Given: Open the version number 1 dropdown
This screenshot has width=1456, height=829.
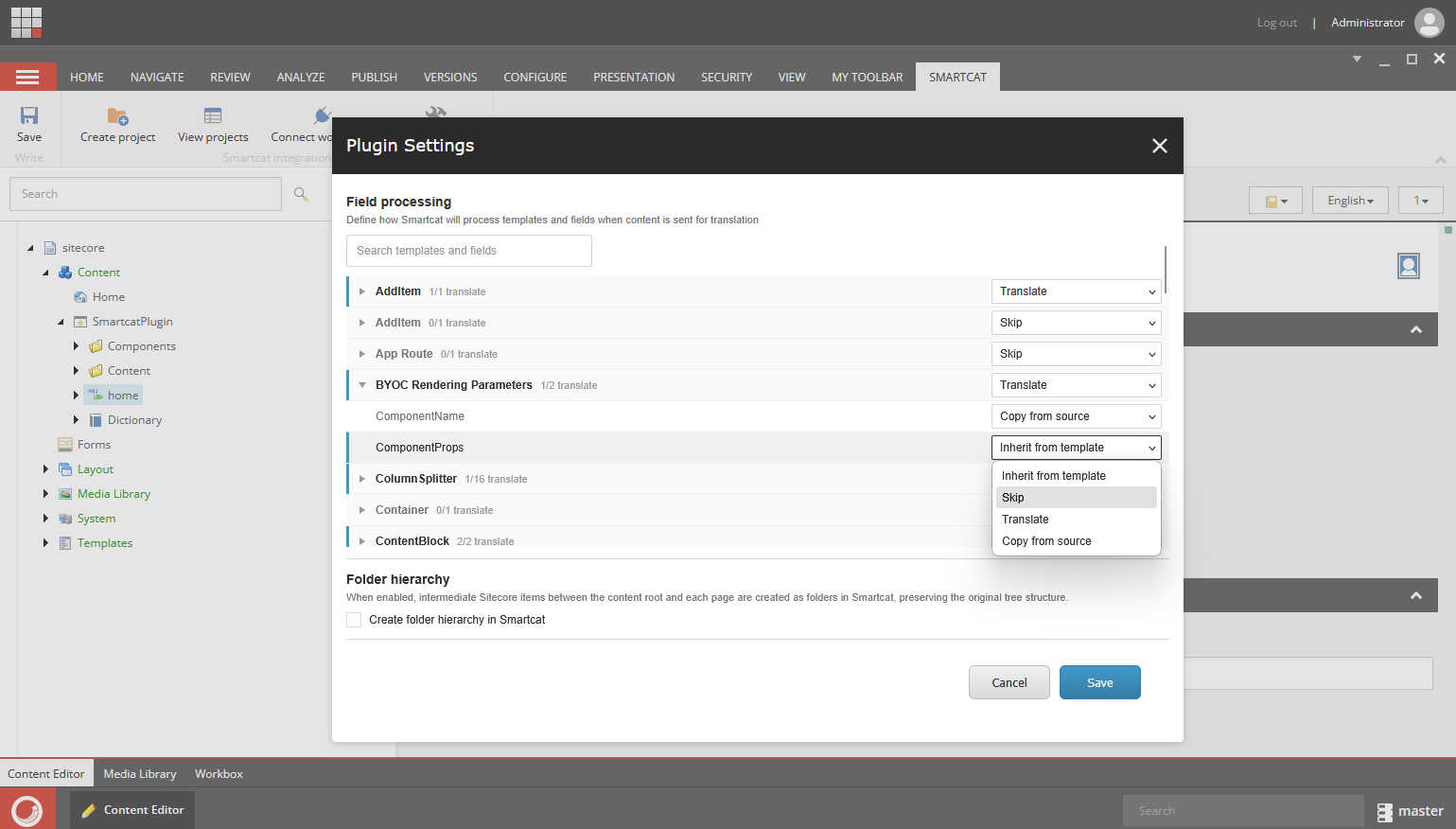Looking at the screenshot, I should (1421, 201).
